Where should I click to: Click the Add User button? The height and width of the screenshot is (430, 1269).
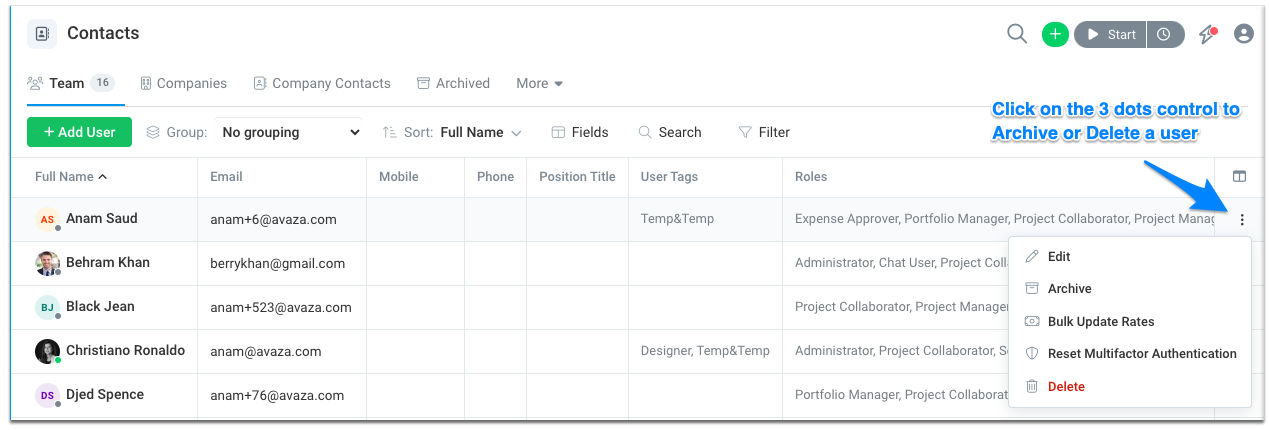coord(79,132)
